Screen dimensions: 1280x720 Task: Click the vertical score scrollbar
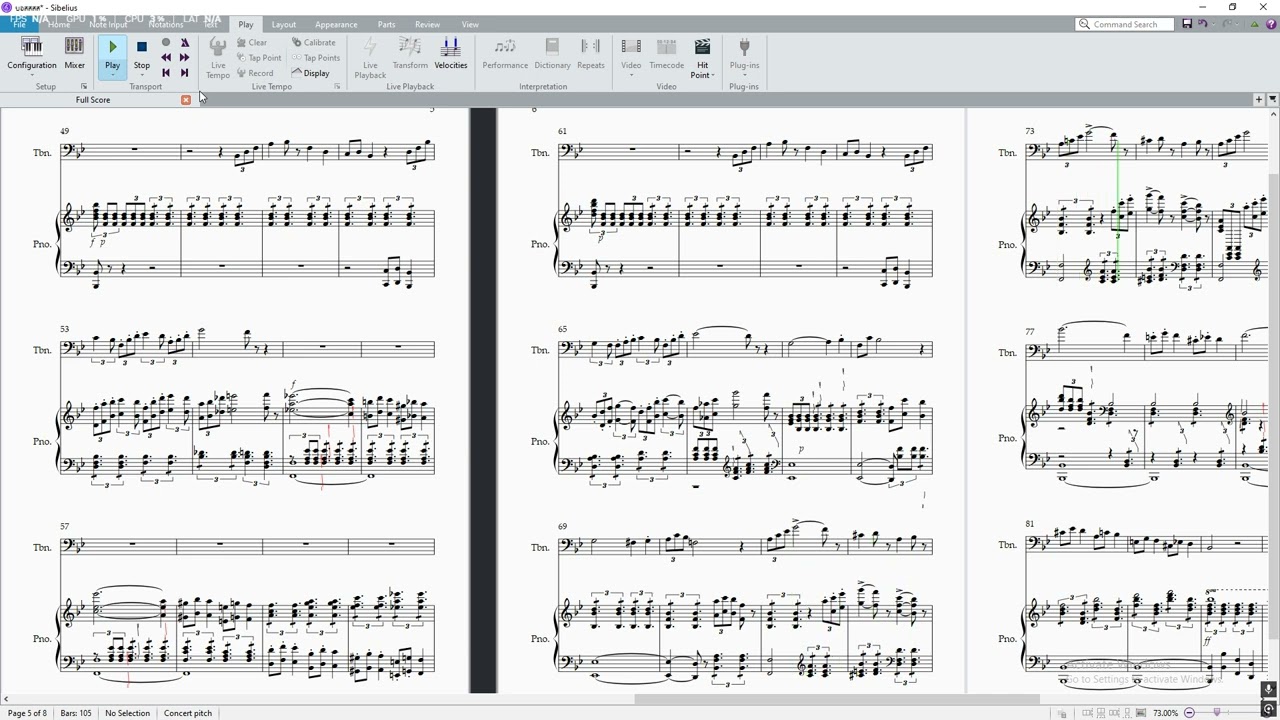point(1273,405)
